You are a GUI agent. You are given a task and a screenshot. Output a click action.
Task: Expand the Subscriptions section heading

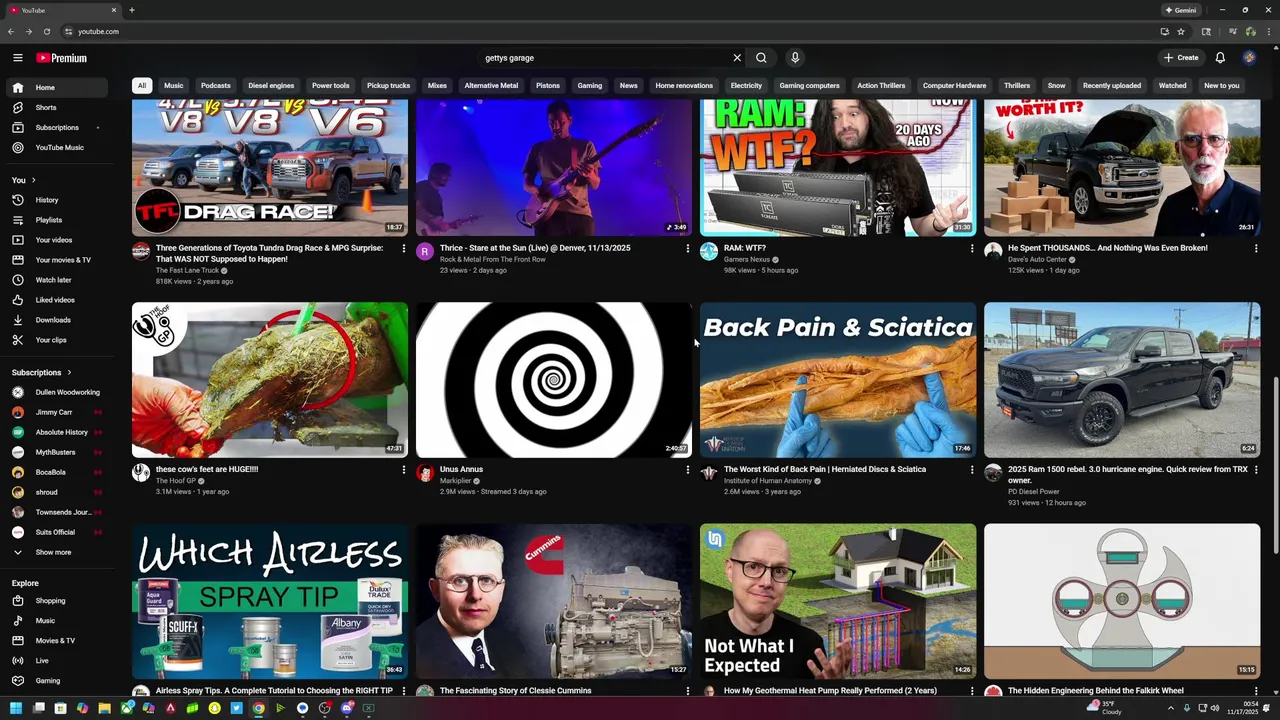(x=42, y=372)
